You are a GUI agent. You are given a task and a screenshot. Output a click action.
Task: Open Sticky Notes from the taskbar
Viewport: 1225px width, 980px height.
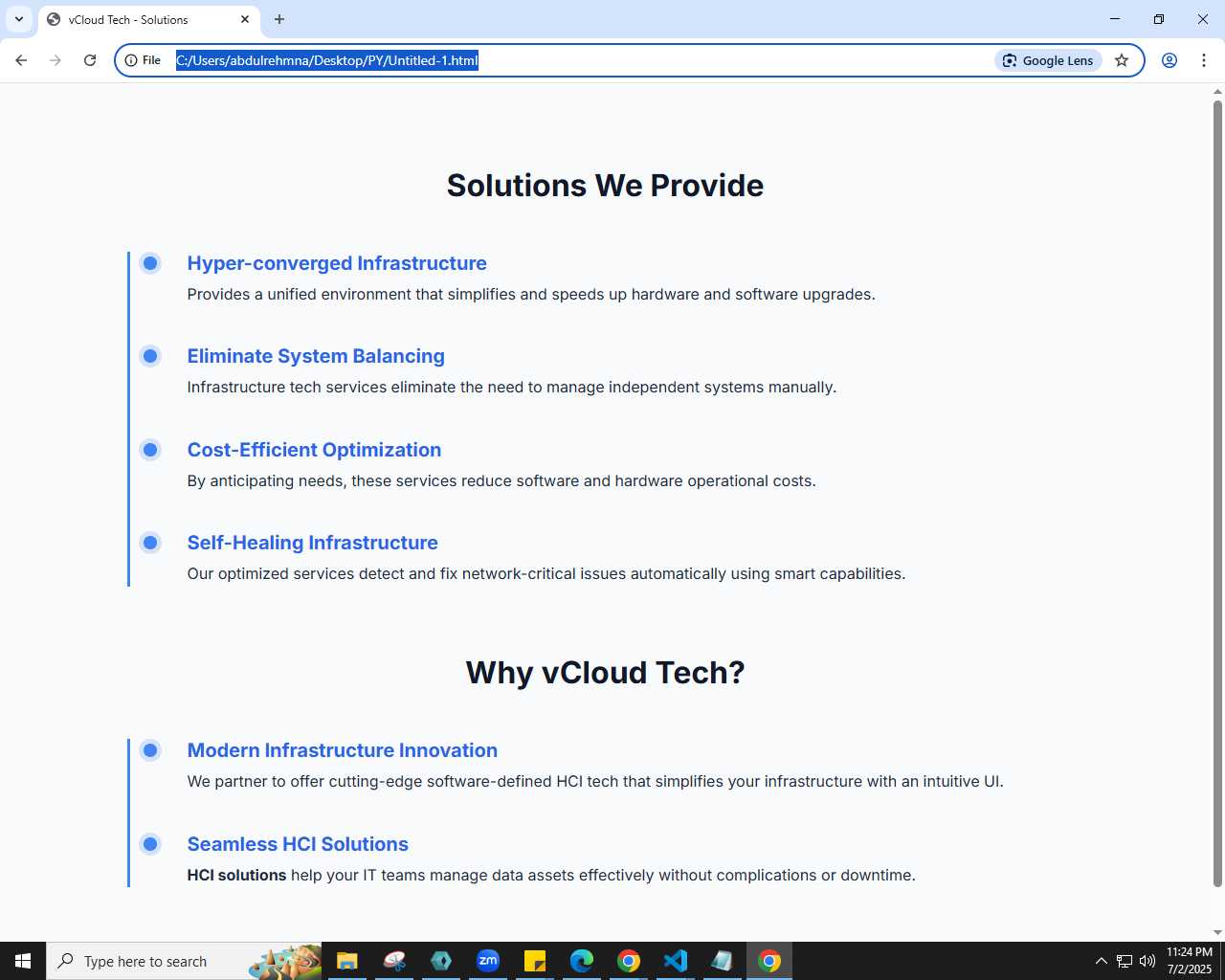tap(535, 961)
